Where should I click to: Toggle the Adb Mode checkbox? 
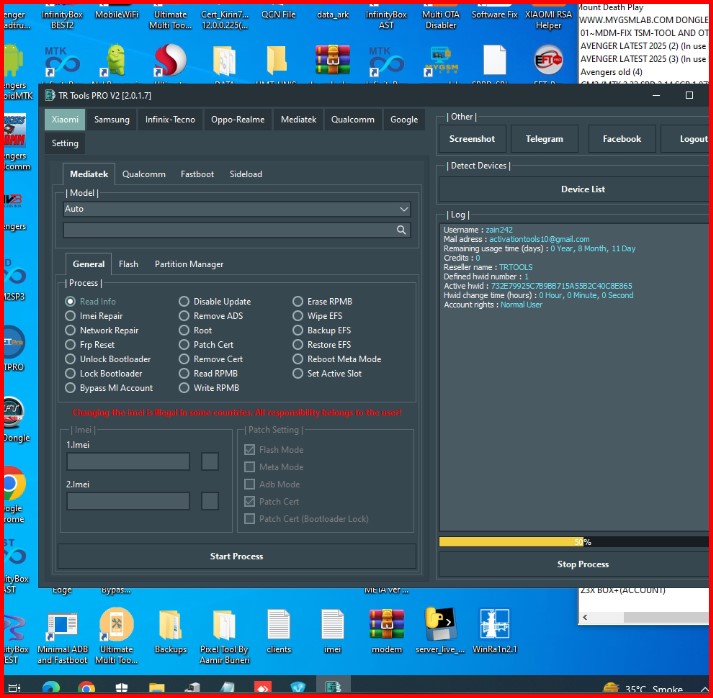pyautogui.click(x=249, y=484)
